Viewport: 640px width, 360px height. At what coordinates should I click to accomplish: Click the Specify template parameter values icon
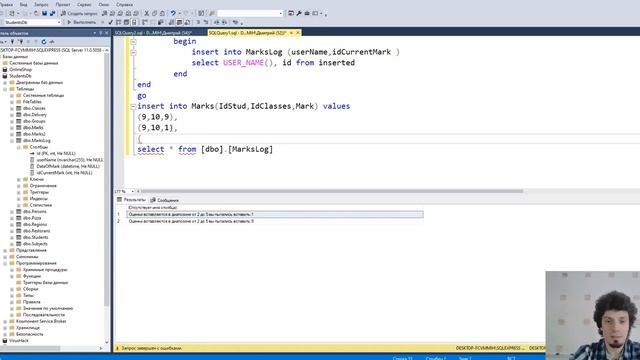[236, 22]
